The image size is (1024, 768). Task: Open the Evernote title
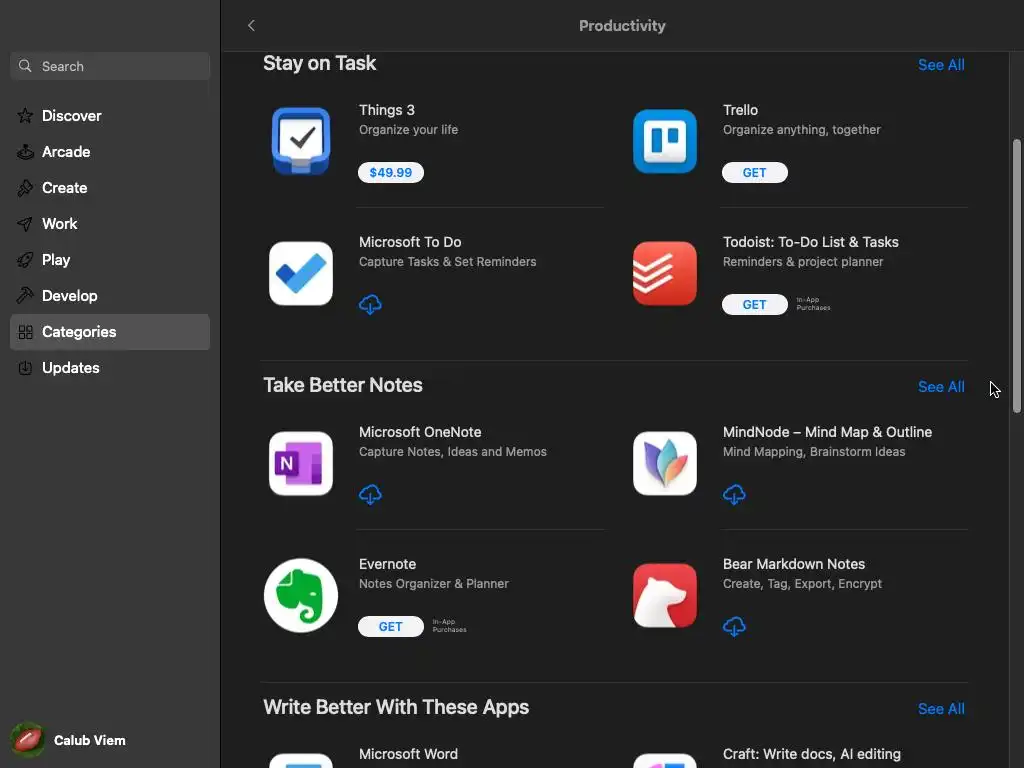coord(387,564)
